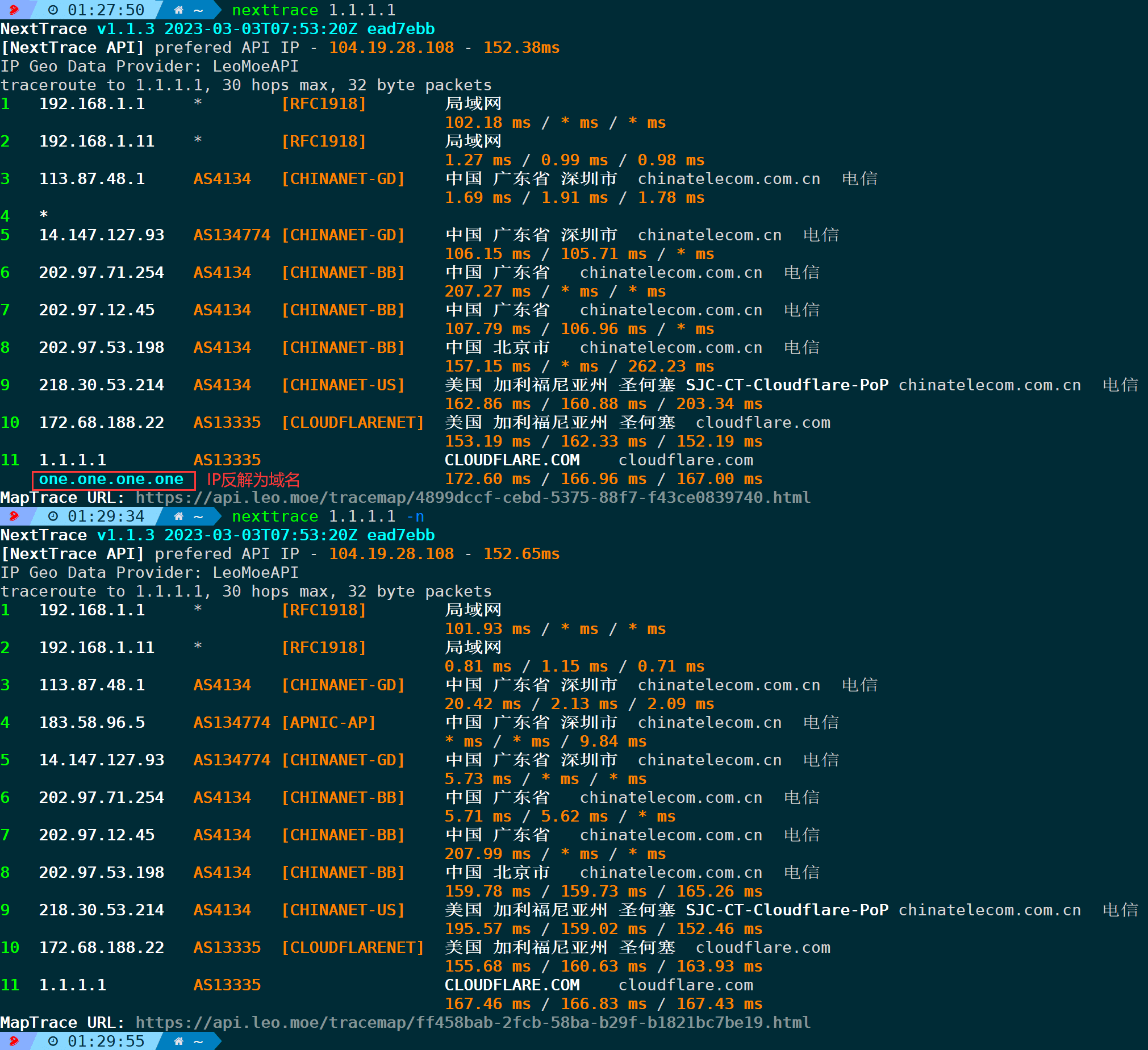
Task: Click the latency 106.15 ms at hop 5
Action: point(487,254)
